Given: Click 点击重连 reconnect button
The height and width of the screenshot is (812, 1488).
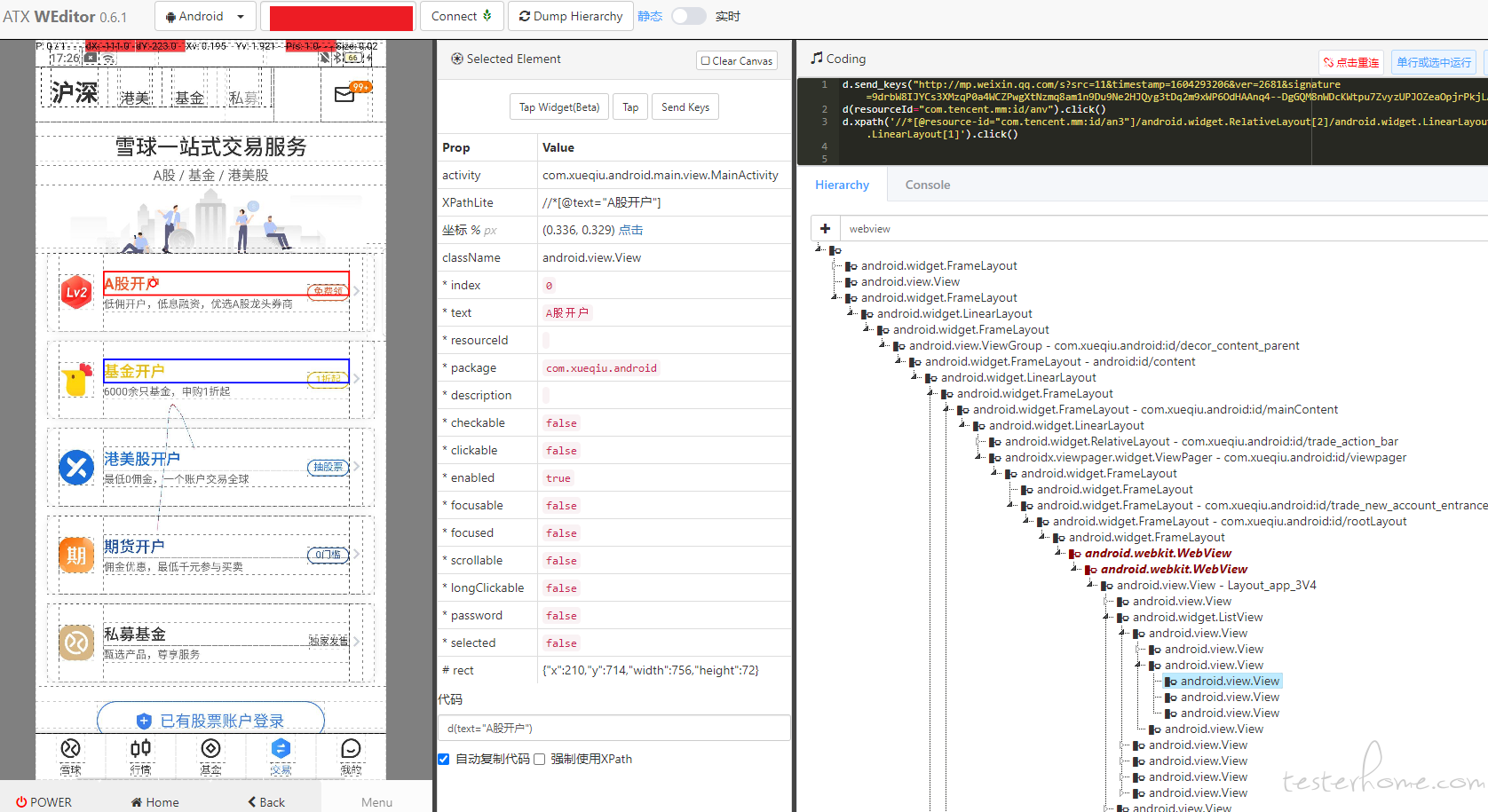Looking at the screenshot, I should pyautogui.click(x=1351, y=62).
